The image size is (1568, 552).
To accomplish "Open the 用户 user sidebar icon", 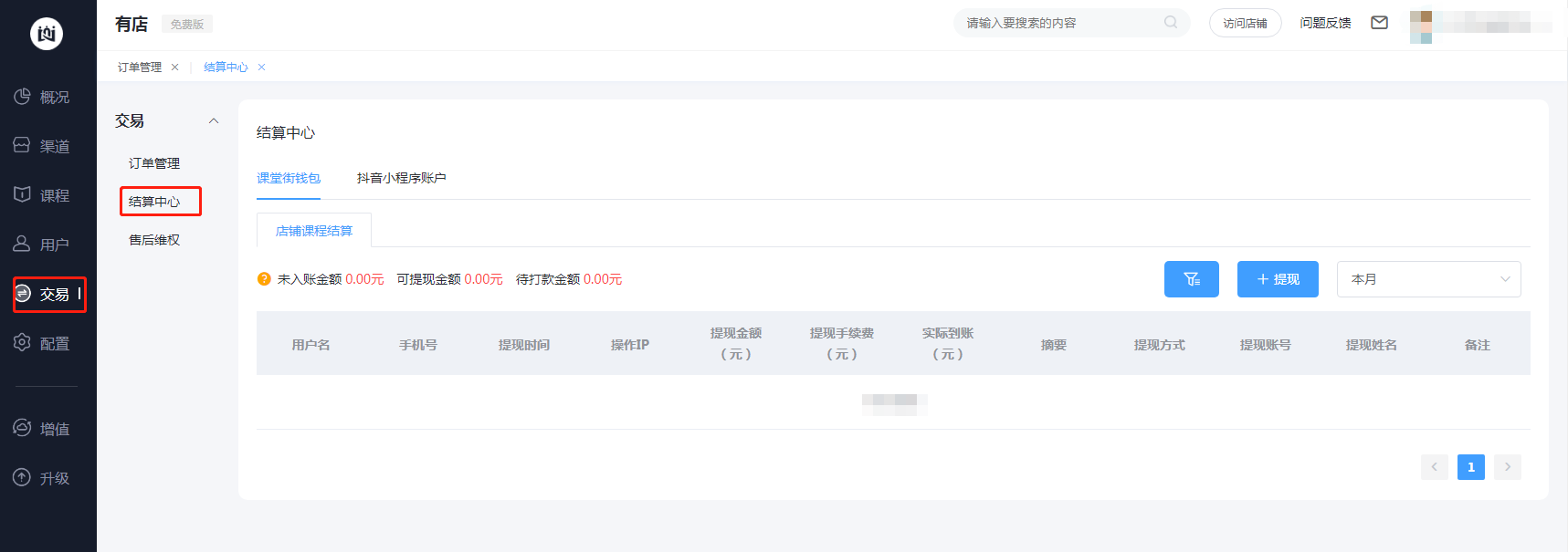I will point(22,245).
